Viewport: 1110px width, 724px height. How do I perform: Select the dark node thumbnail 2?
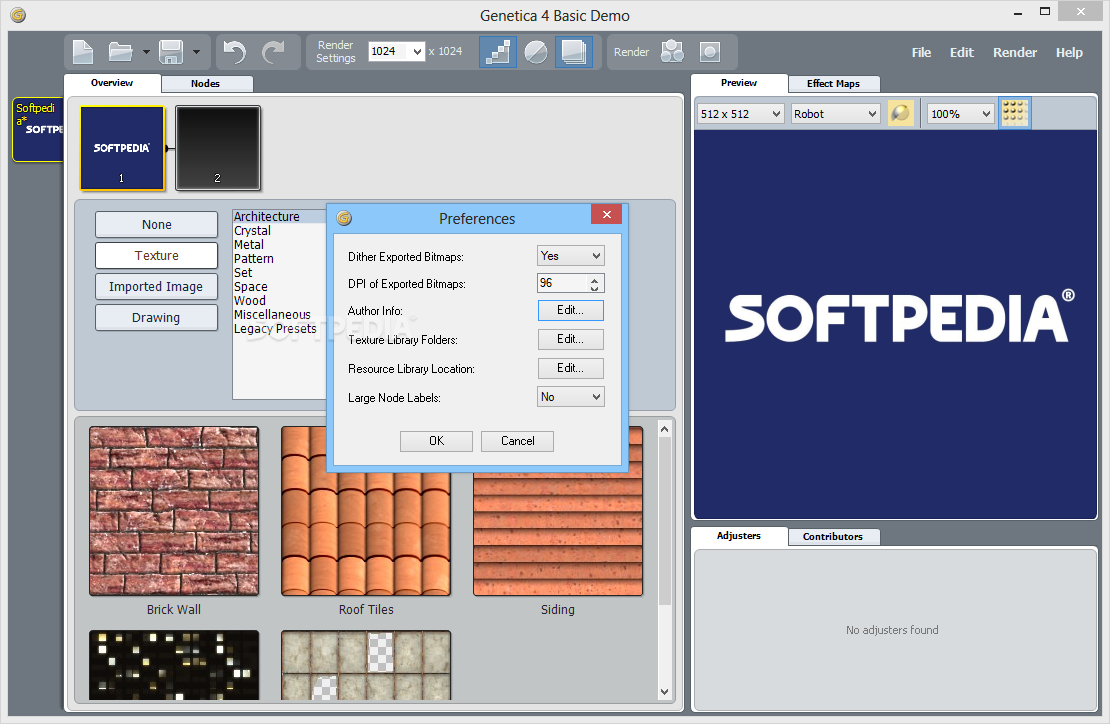click(x=218, y=148)
